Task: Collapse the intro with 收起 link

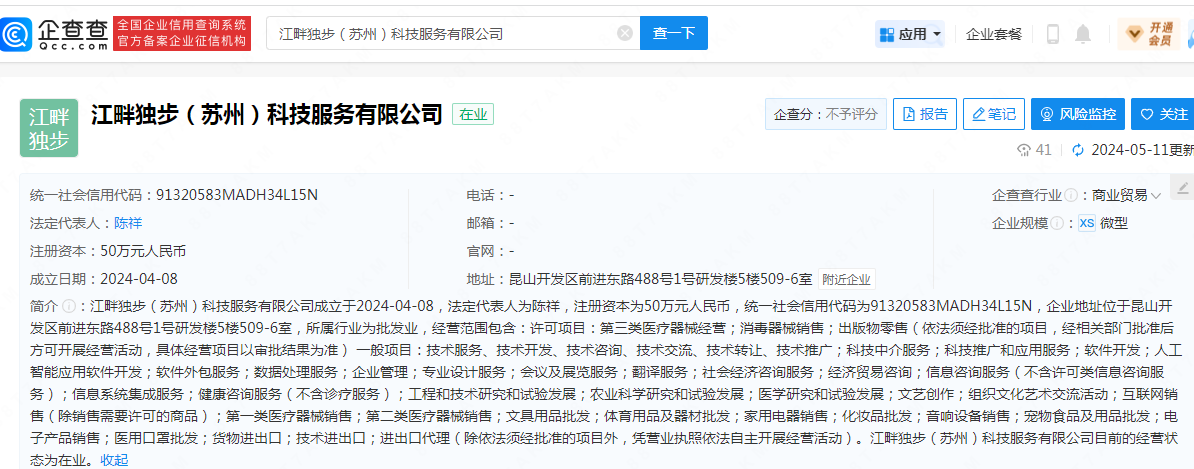Action: coord(114,460)
